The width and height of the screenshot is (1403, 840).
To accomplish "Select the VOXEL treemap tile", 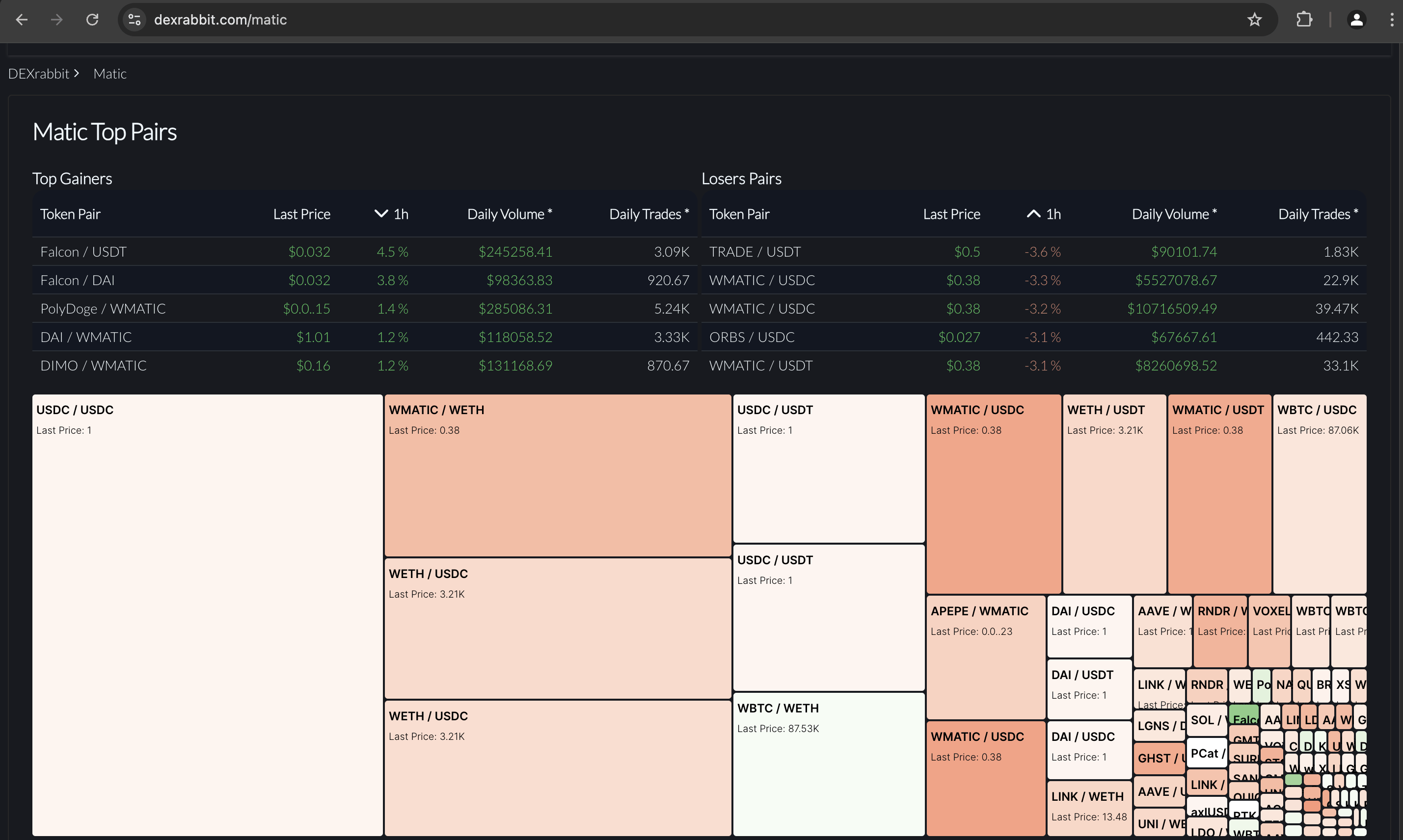I will [1269, 630].
